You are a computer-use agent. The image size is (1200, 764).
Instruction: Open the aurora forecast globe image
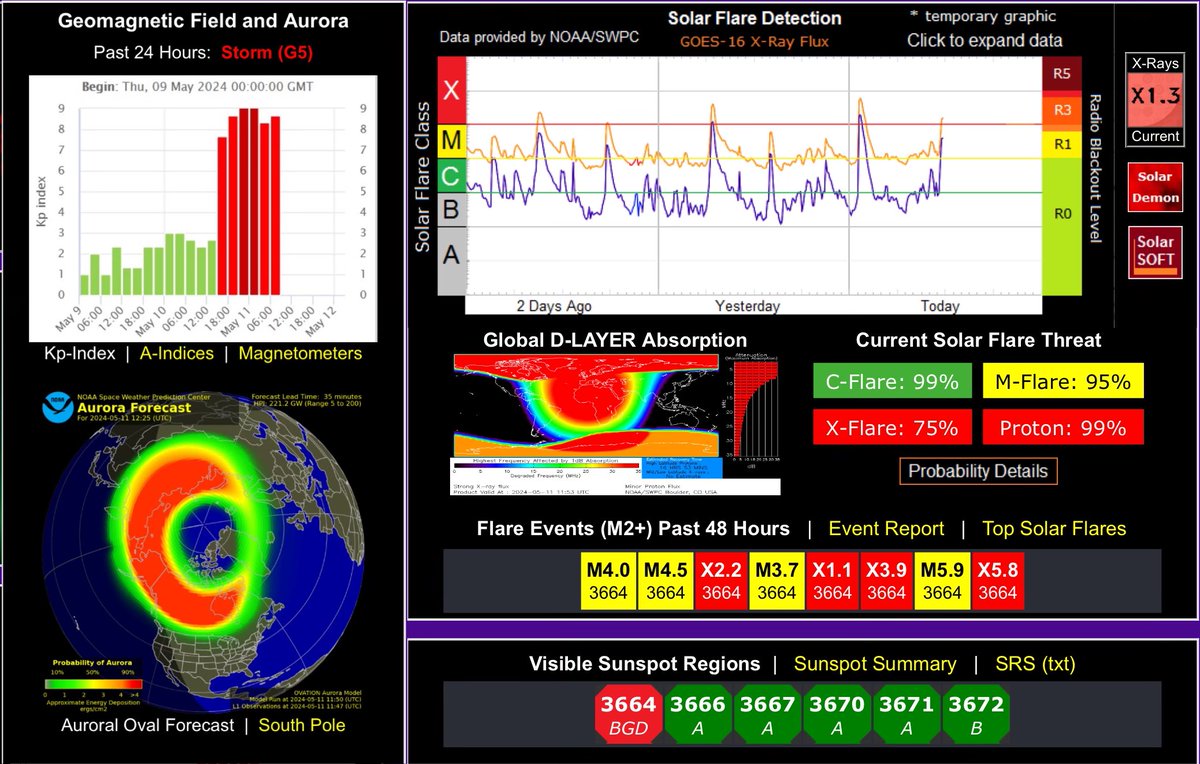point(203,549)
